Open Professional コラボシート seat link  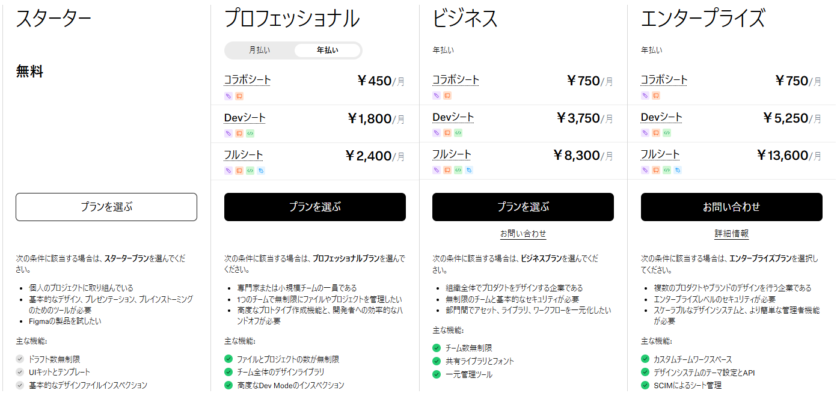tap(247, 80)
